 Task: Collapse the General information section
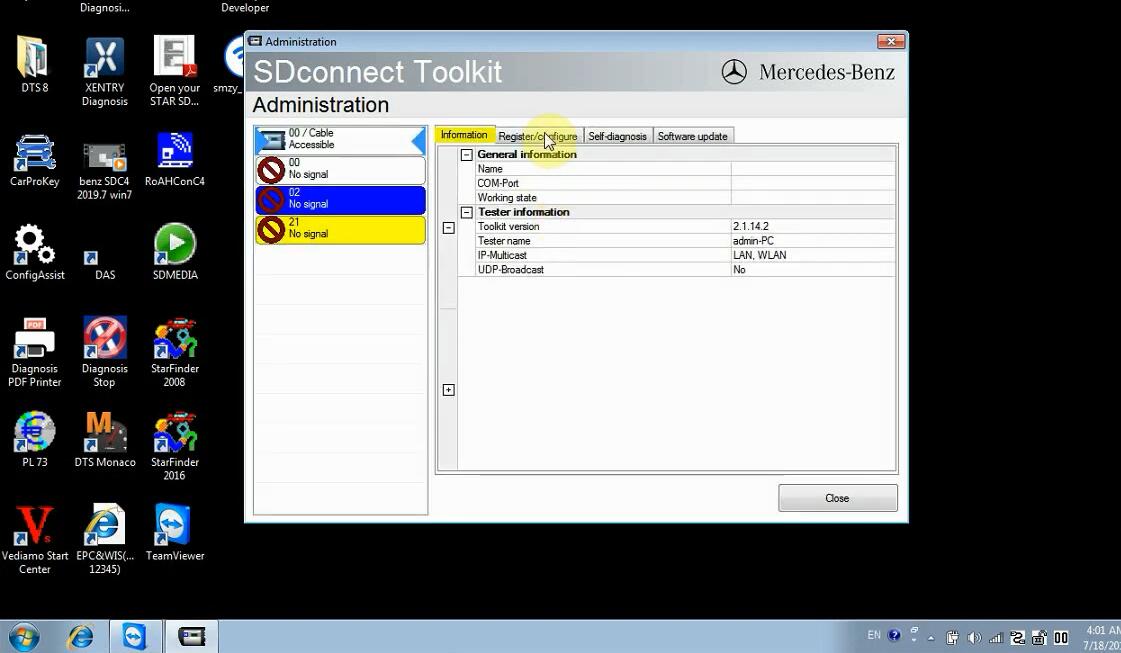(466, 154)
